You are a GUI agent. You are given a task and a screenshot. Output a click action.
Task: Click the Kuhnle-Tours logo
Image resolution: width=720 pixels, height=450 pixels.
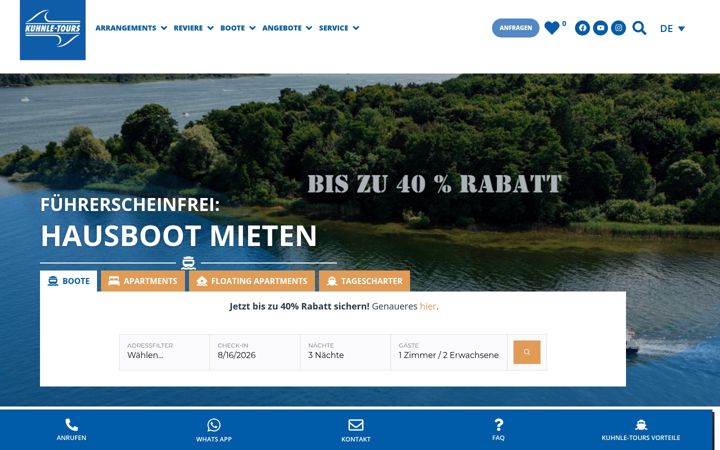coord(53,29)
